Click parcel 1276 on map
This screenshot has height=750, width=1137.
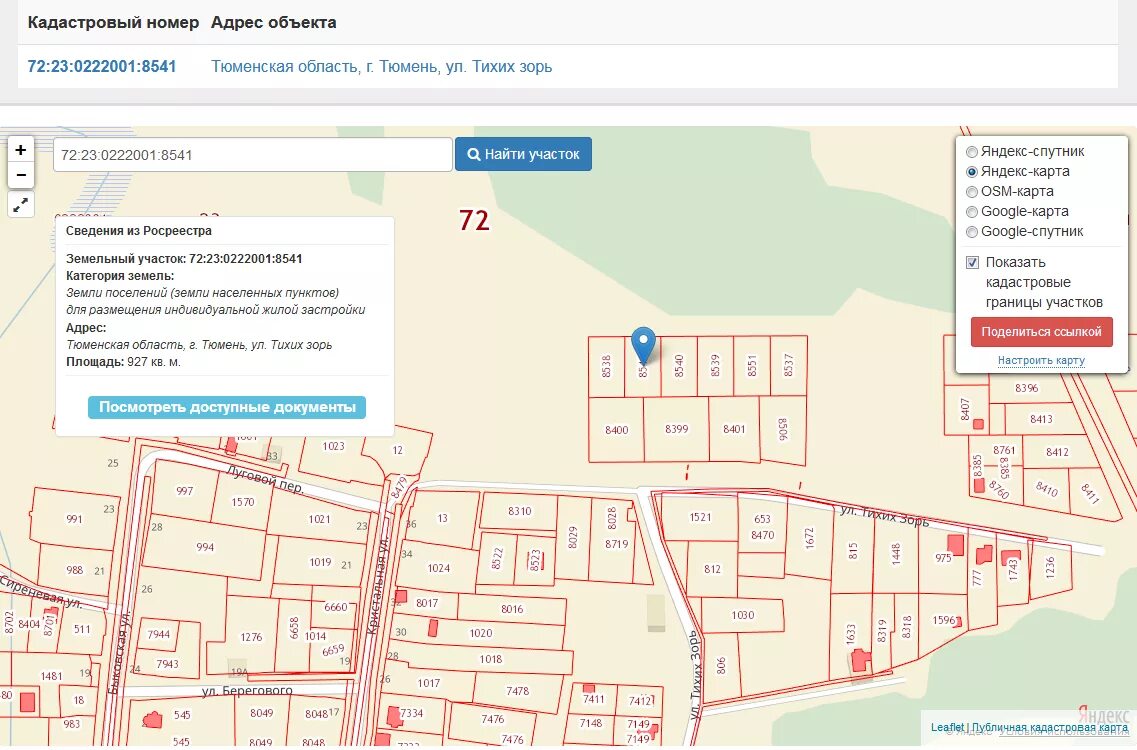[x=251, y=637]
